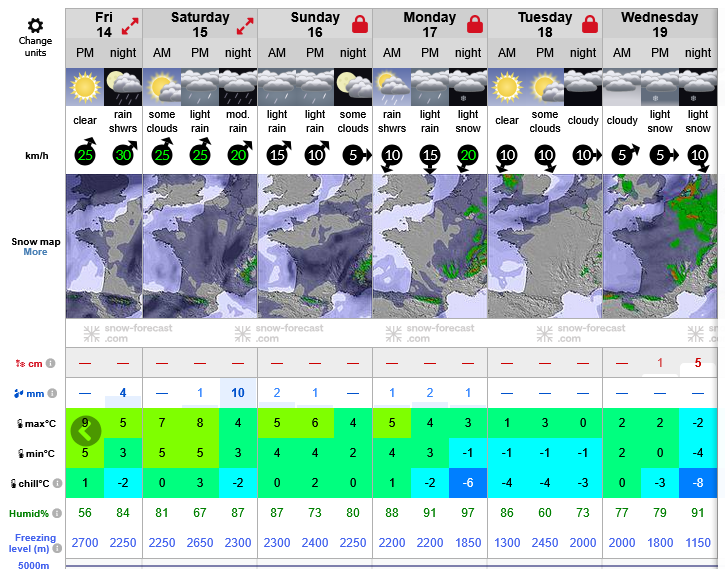Open the Saturday 15 snow map thumbnail
The height and width of the screenshot is (569, 725).
pyautogui.click(x=200, y=246)
